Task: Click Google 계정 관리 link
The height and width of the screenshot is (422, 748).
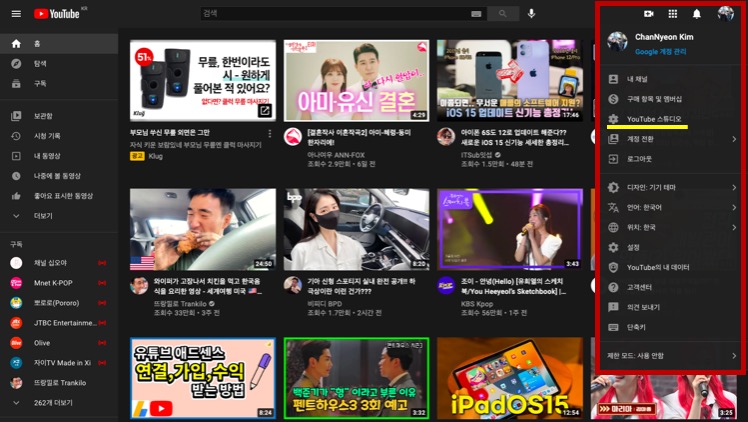Action: 660,51
